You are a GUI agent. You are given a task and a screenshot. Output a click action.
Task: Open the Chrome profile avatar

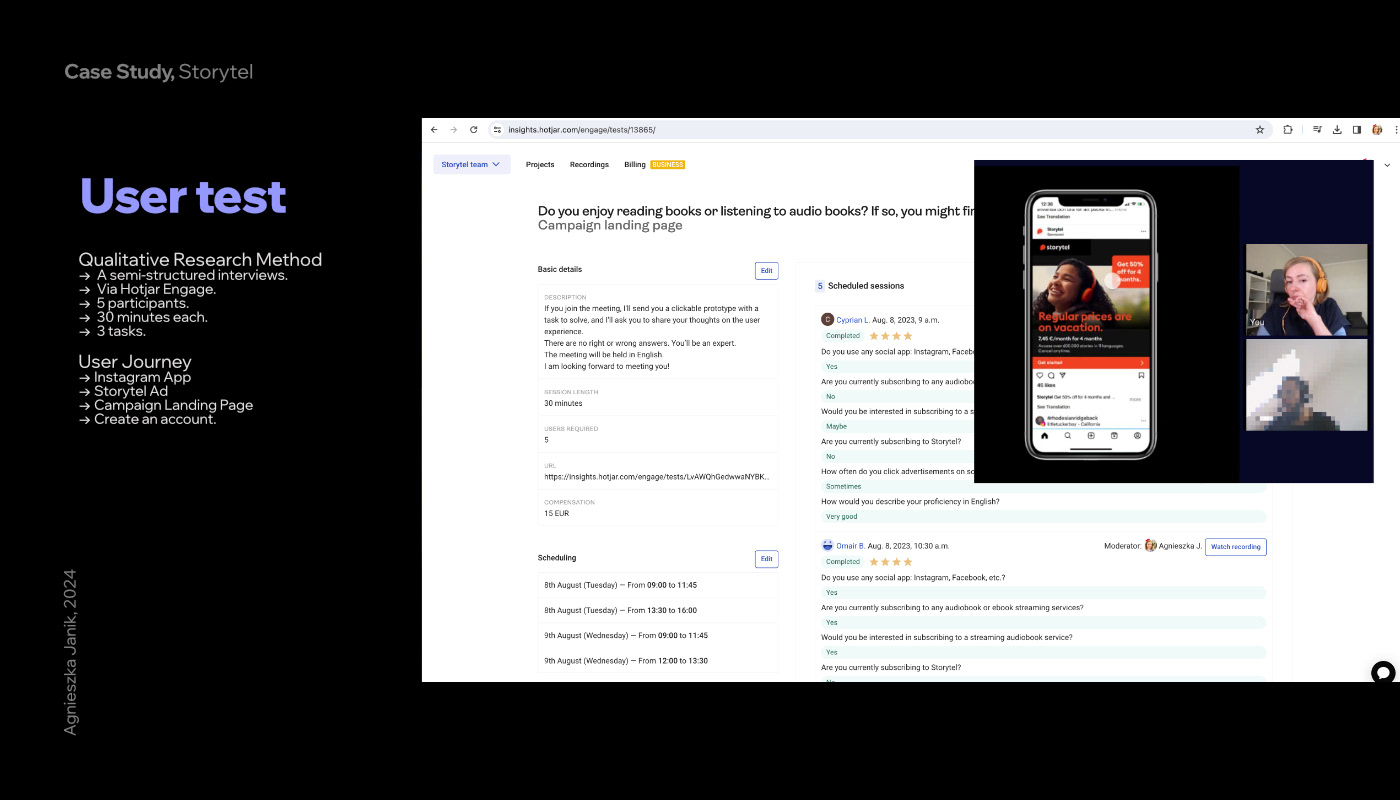pyautogui.click(x=1377, y=130)
